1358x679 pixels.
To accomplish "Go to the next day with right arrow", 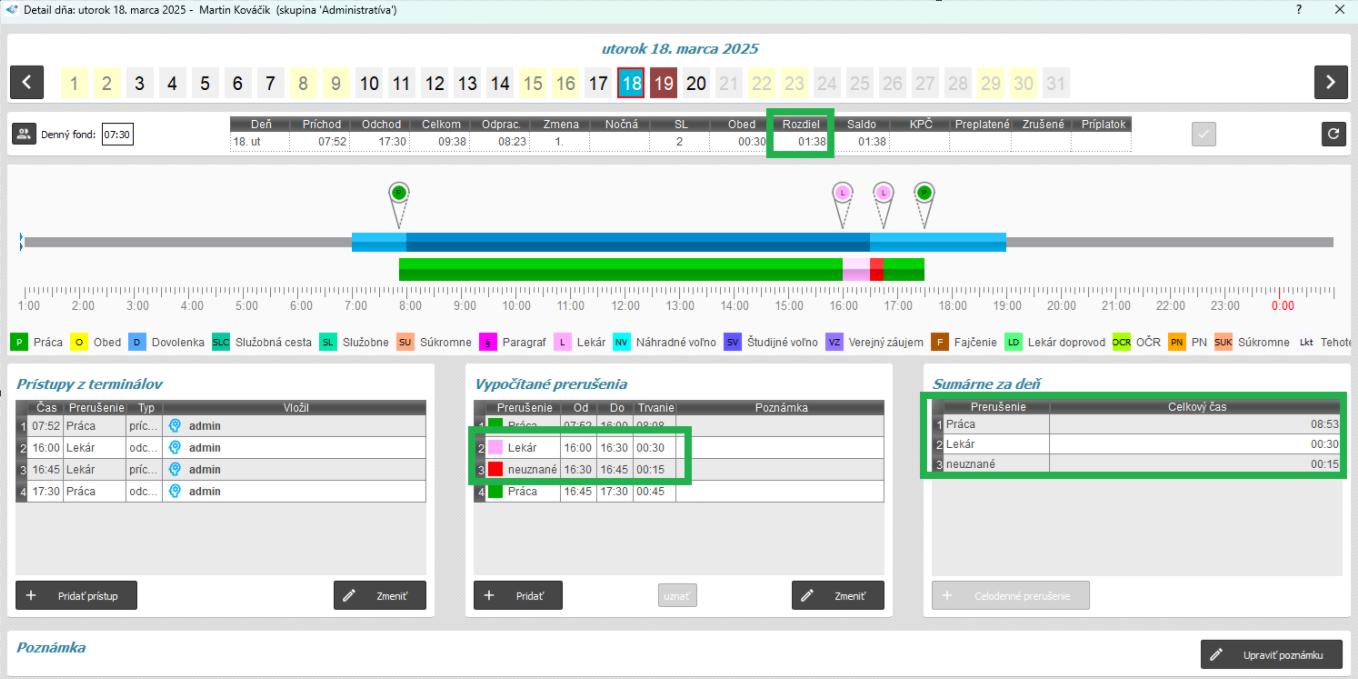I will click(1330, 83).
